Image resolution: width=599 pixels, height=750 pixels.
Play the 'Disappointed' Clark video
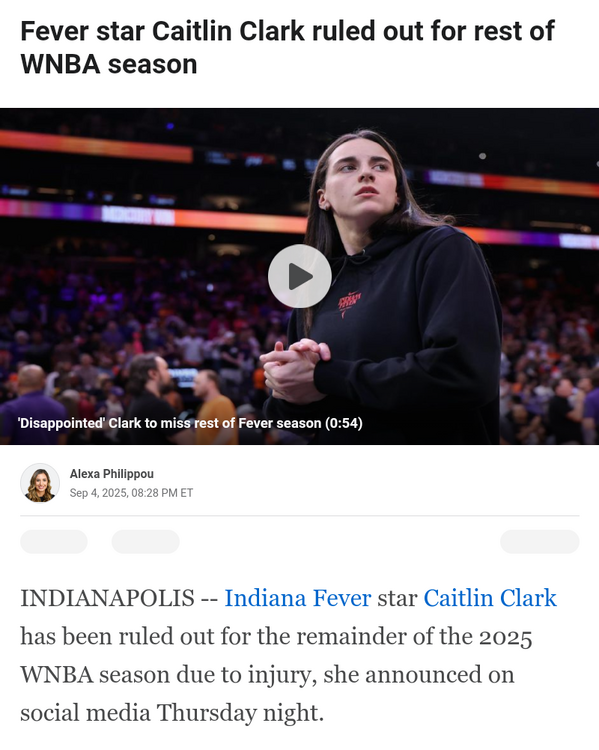tap(300, 276)
